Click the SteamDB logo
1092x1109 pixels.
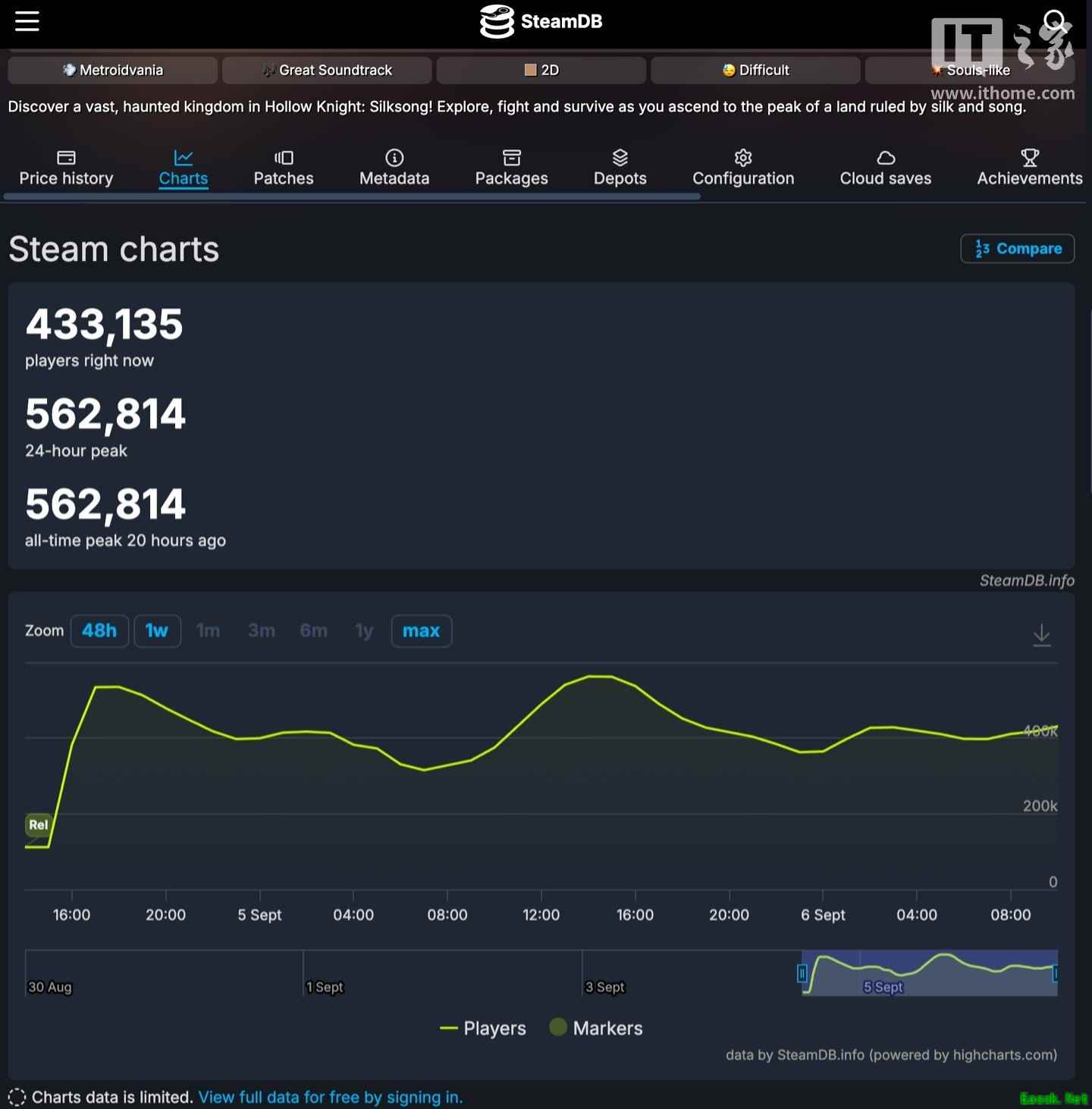click(541, 22)
